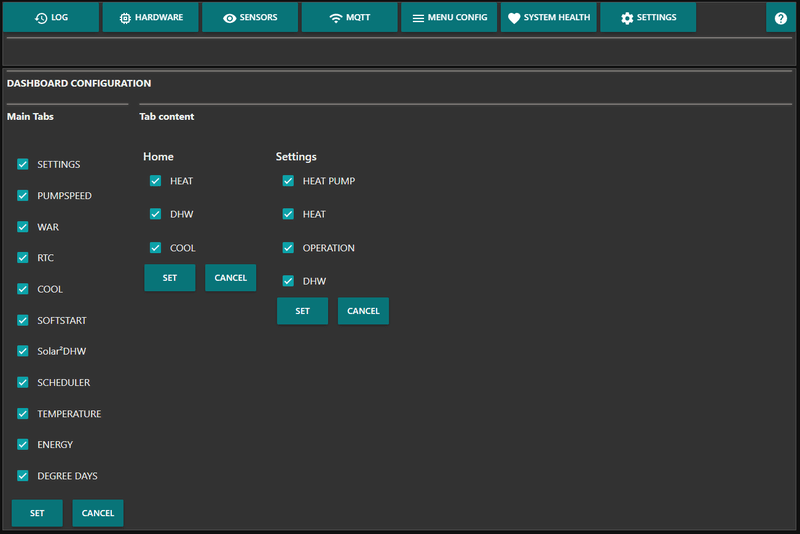
Task: Toggle DHW checkbox under Home
Action: pos(156,214)
